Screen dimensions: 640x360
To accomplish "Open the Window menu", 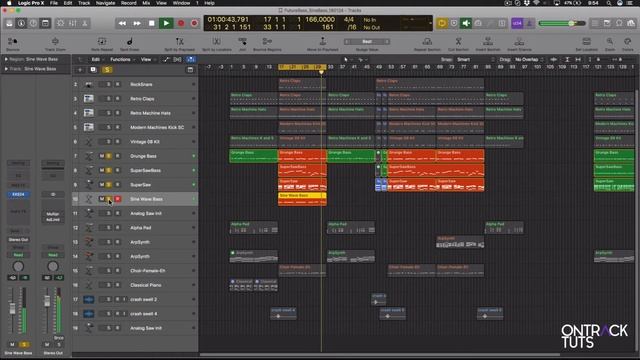I will (x=181, y=3).
